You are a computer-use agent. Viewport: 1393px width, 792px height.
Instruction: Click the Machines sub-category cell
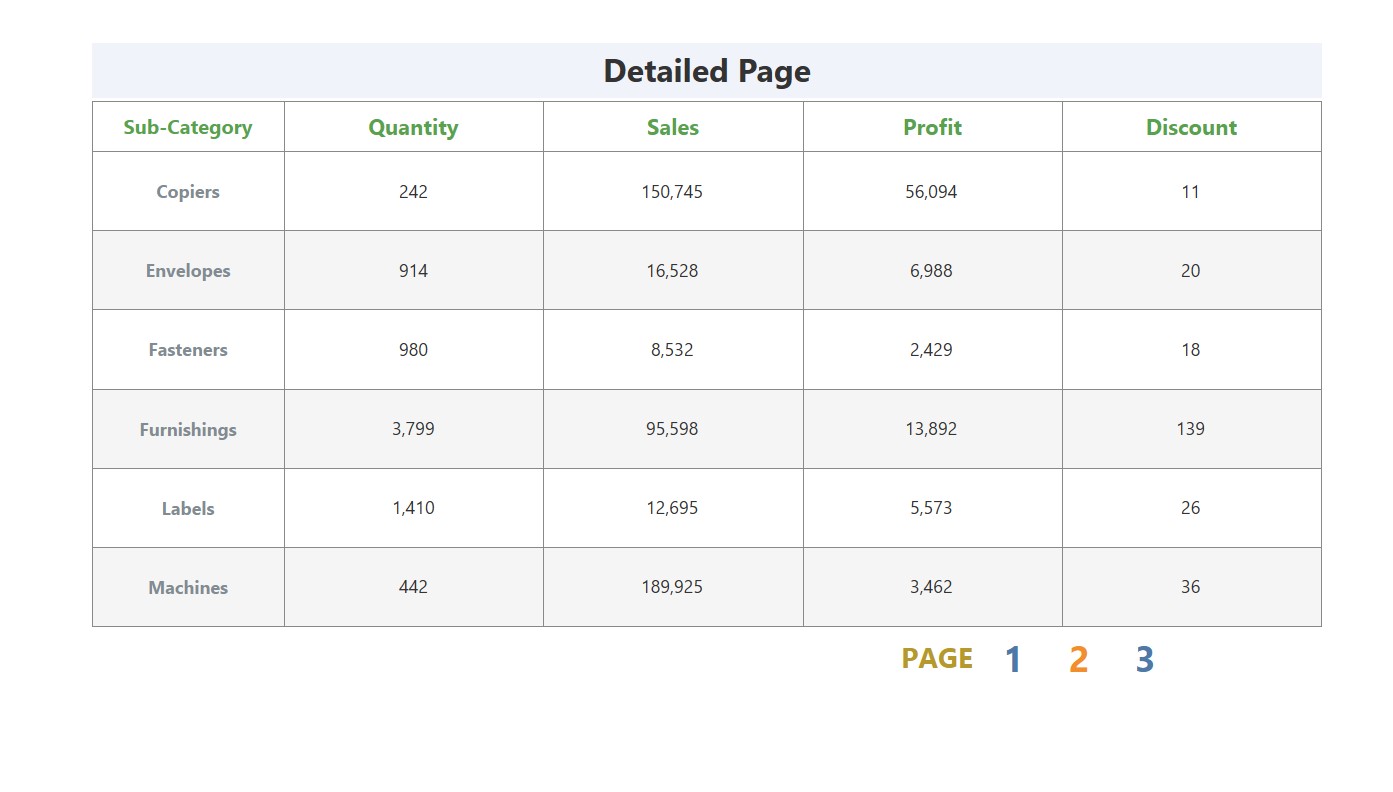pyautogui.click(x=188, y=588)
